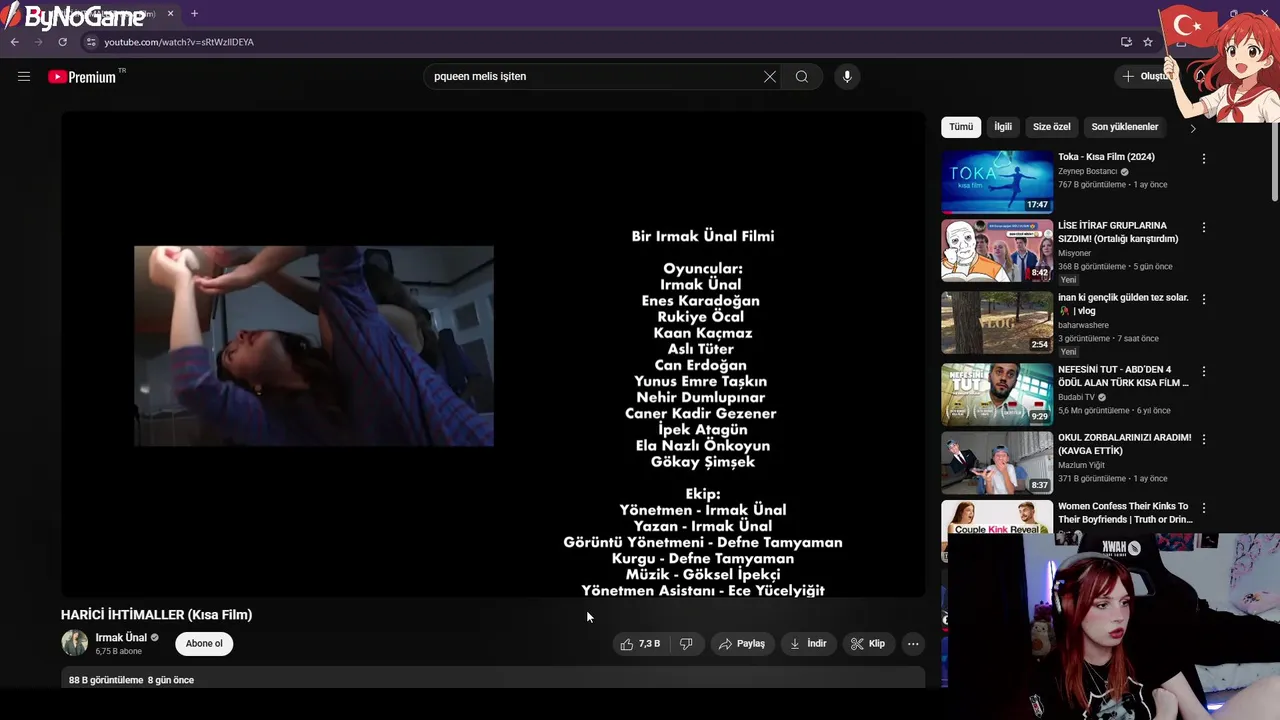
Task: Select the Size özel filter chip
Action: click(1051, 127)
